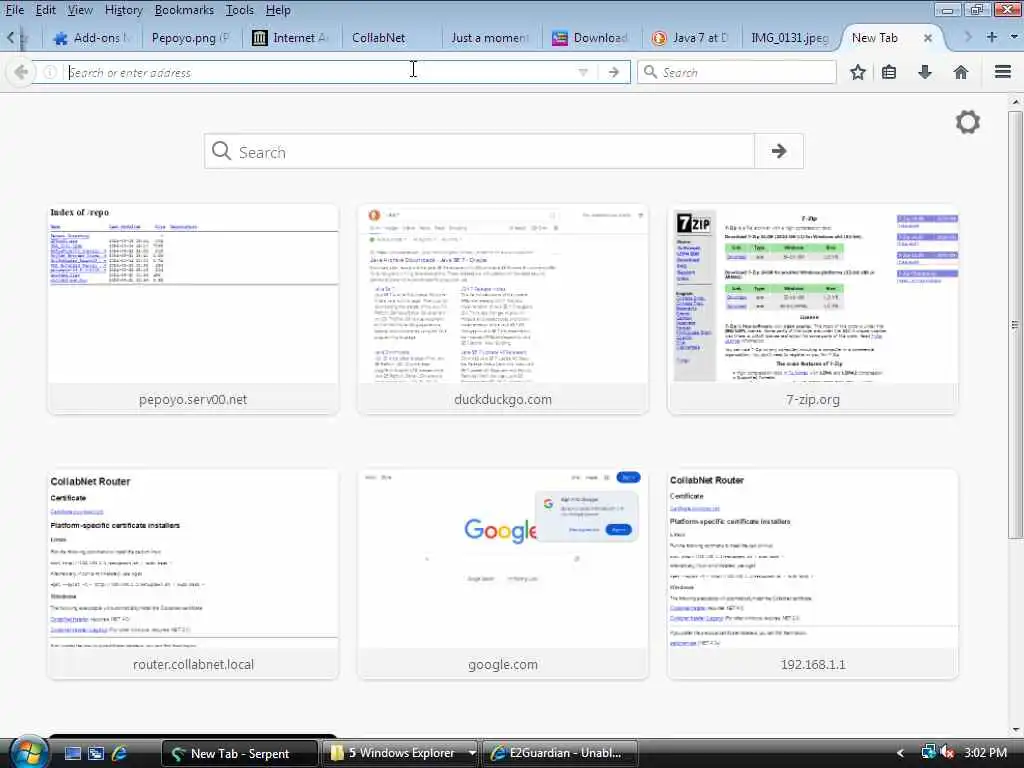Click magnifier icon in toolbar search box
This screenshot has height=768, width=1024.
pyautogui.click(x=650, y=72)
